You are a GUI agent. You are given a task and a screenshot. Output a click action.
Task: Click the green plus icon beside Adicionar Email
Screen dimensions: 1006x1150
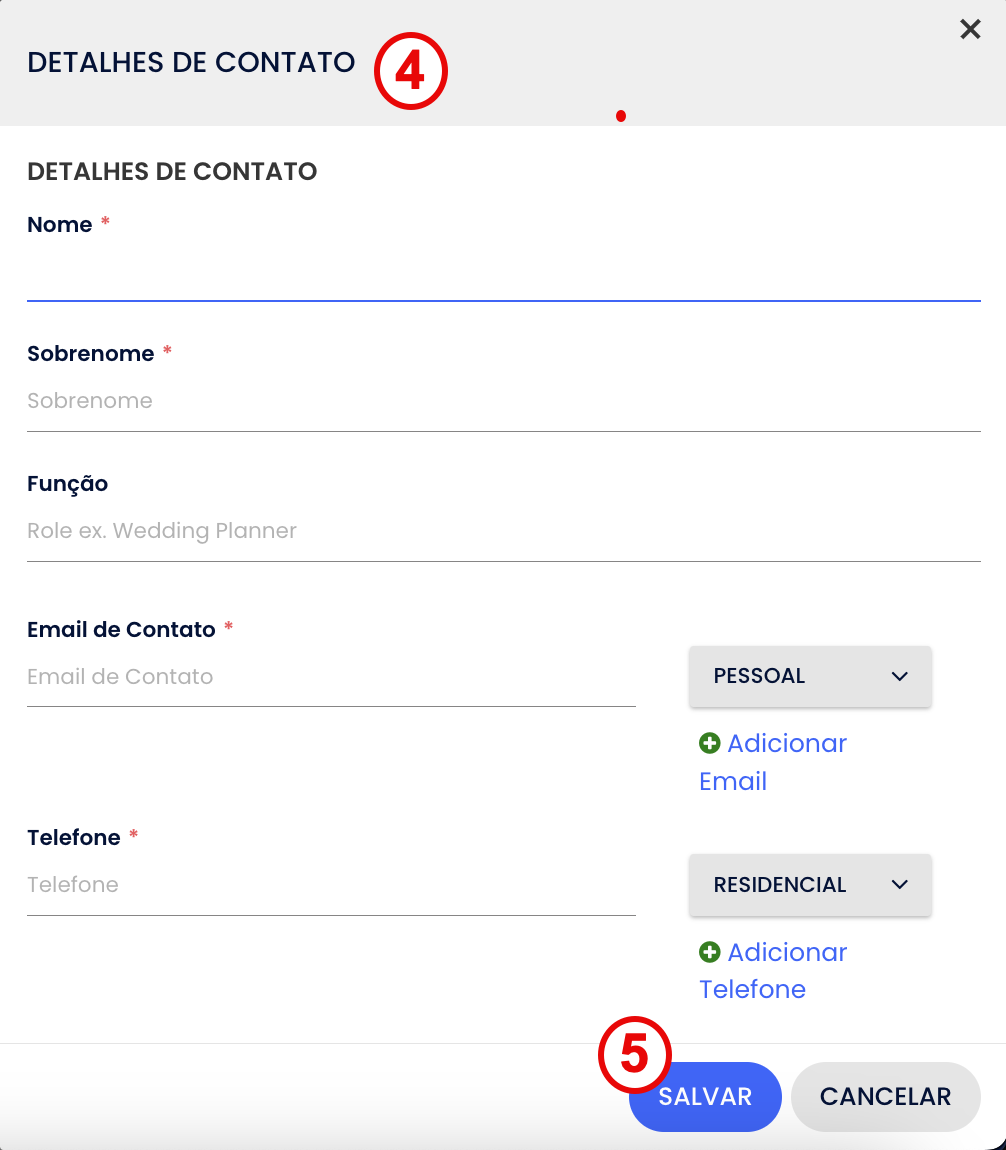(710, 743)
